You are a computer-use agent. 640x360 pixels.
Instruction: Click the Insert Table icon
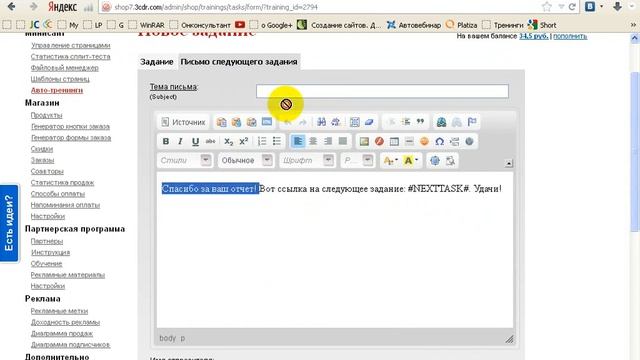pos(394,141)
